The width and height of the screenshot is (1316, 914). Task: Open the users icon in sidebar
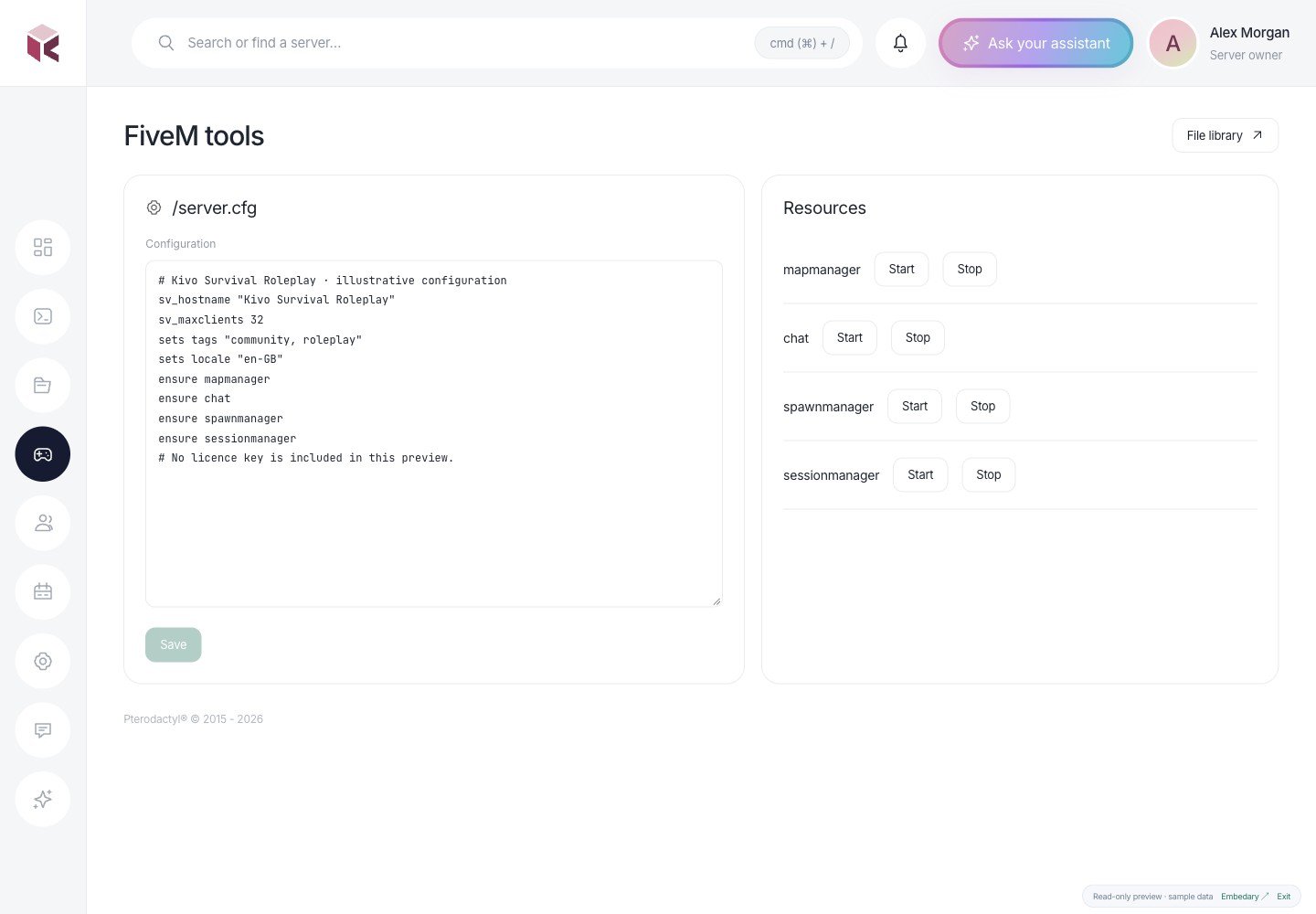coord(43,523)
